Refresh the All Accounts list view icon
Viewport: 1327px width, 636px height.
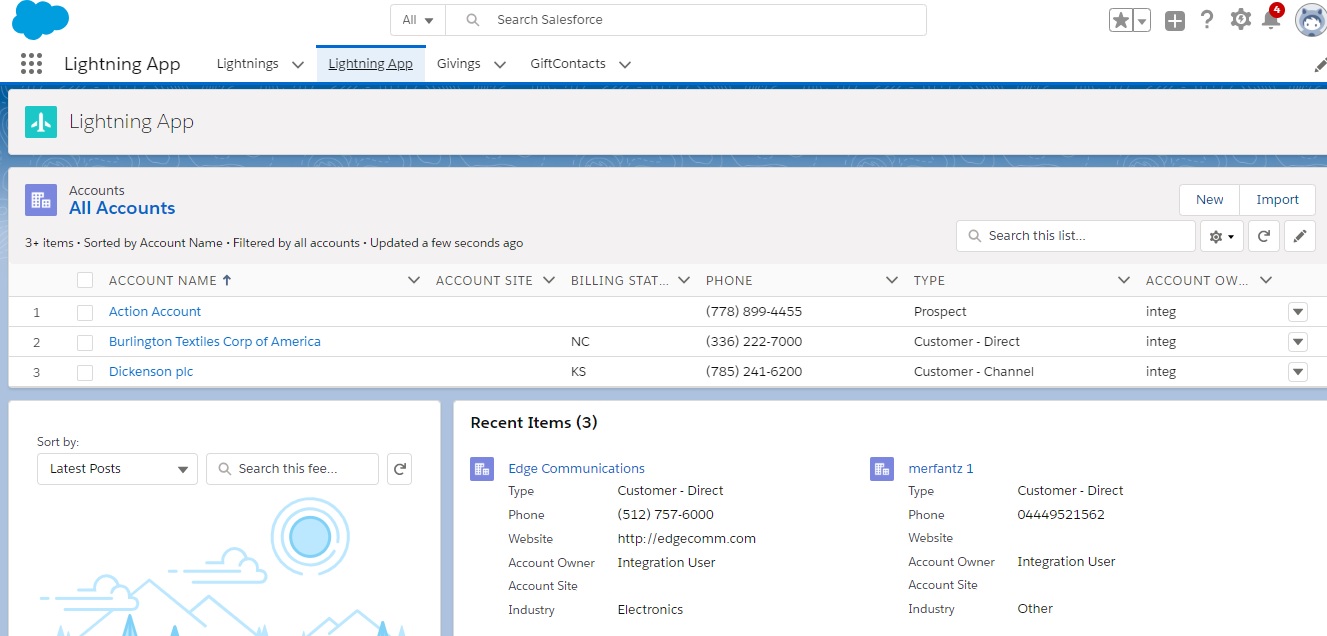tap(1262, 236)
